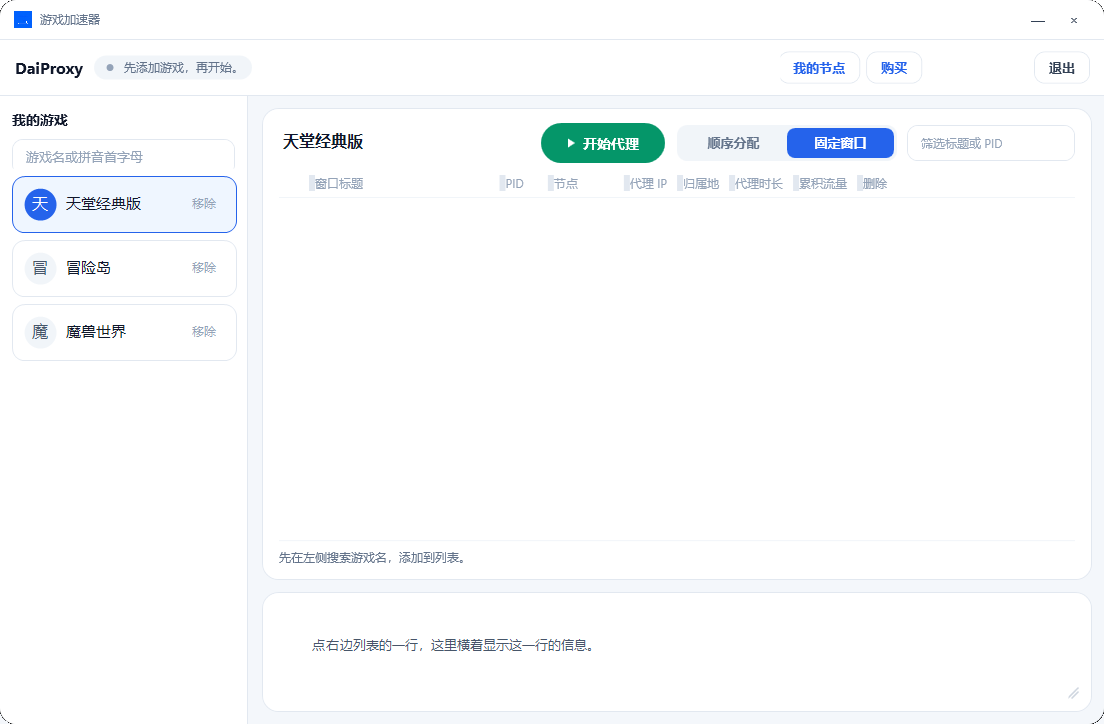
Task: Remove 天堂经典版 from game list
Action: click(x=204, y=204)
